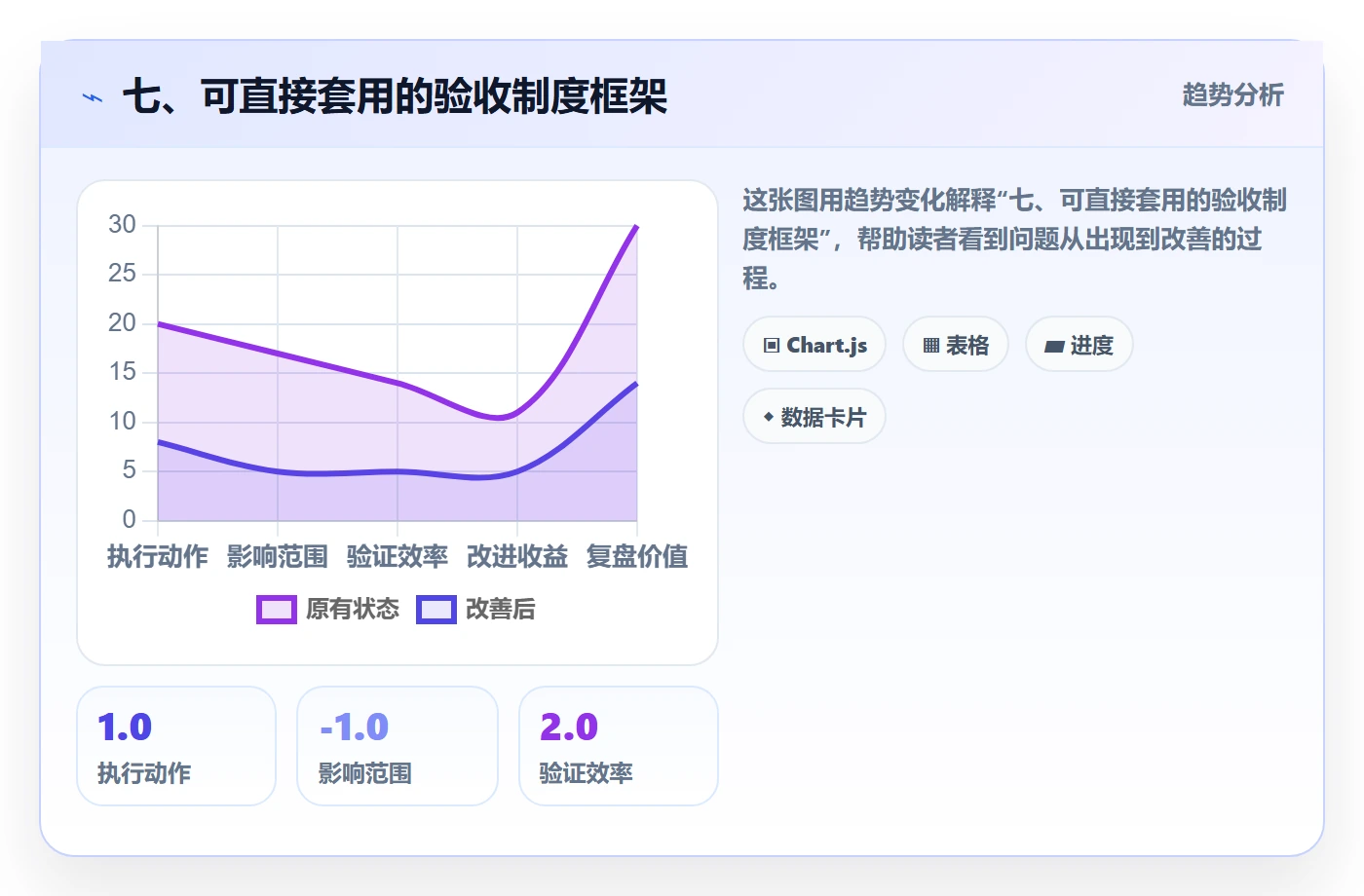Image resolution: width=1364 pixels, height=896 pixels.
Task: Click the diamond icon in 数据卡片 tag
Action: (769, 418)
